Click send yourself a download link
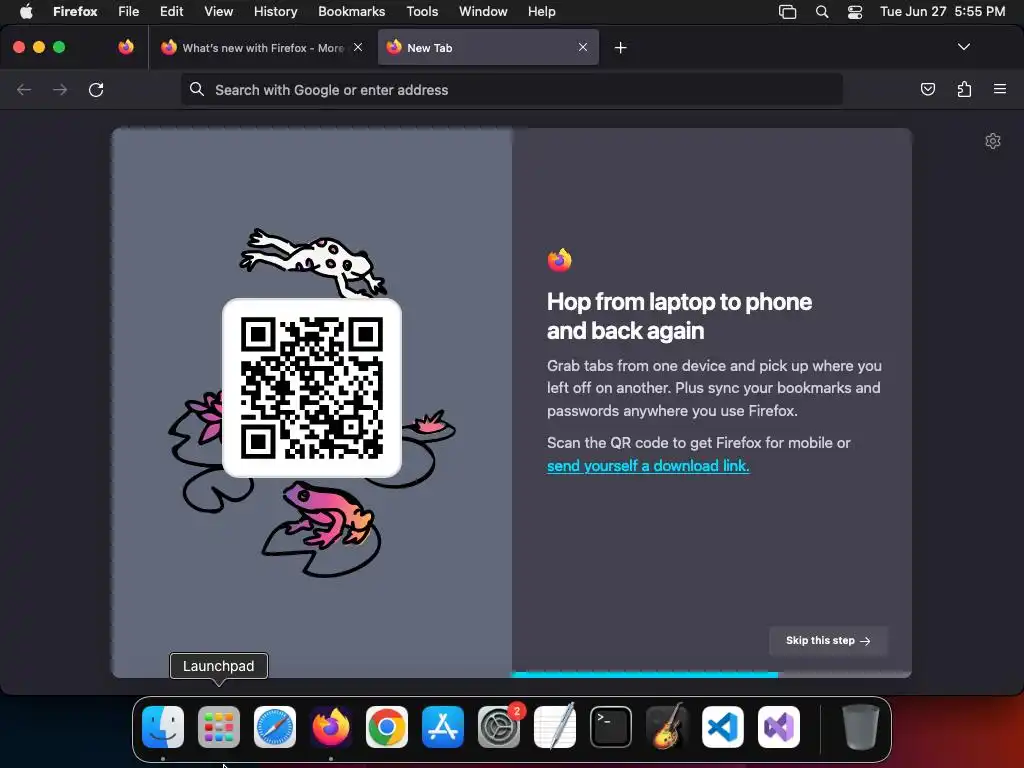The width and height of the screenshot is (1024, 768). [648, 466]
